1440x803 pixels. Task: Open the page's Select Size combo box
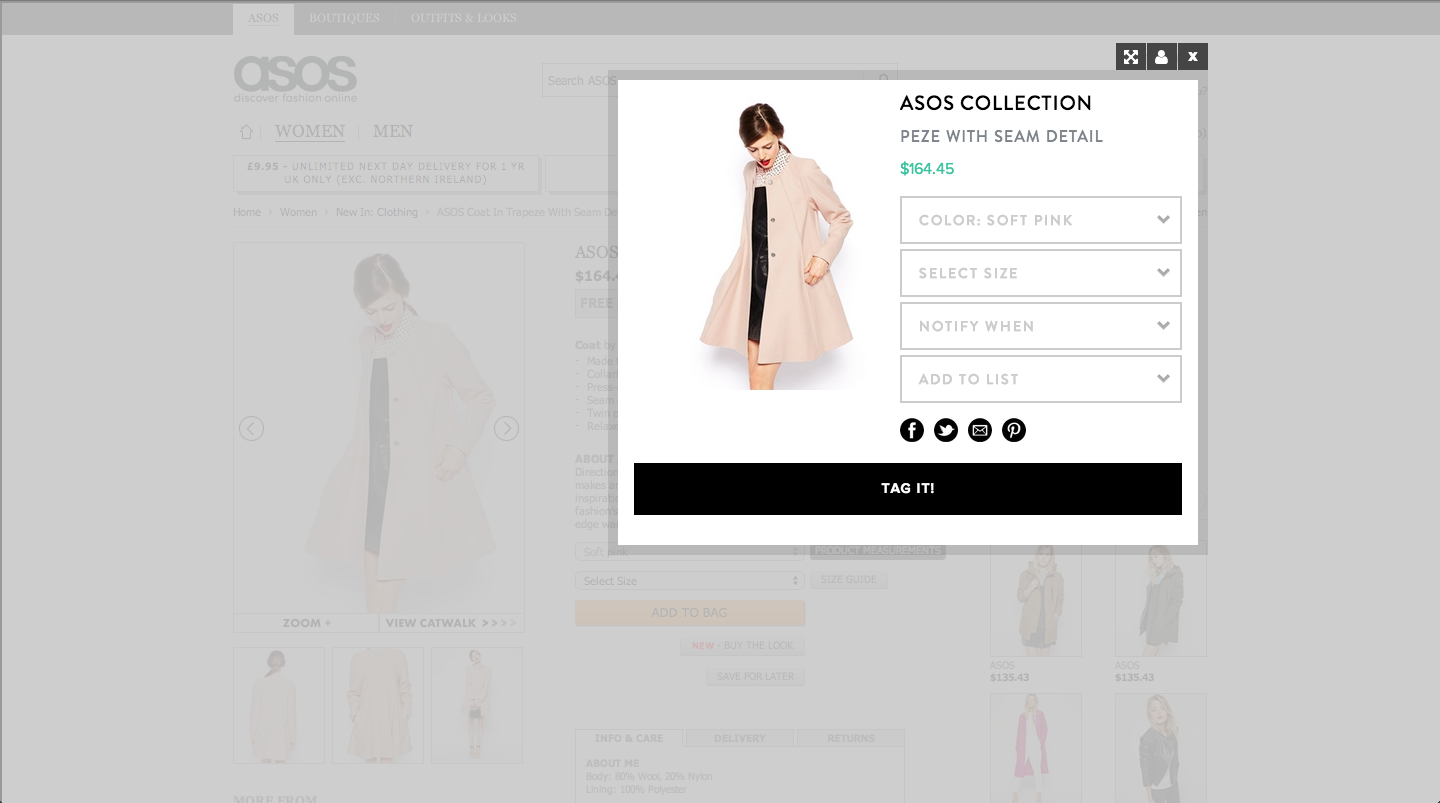coord(690,581)
